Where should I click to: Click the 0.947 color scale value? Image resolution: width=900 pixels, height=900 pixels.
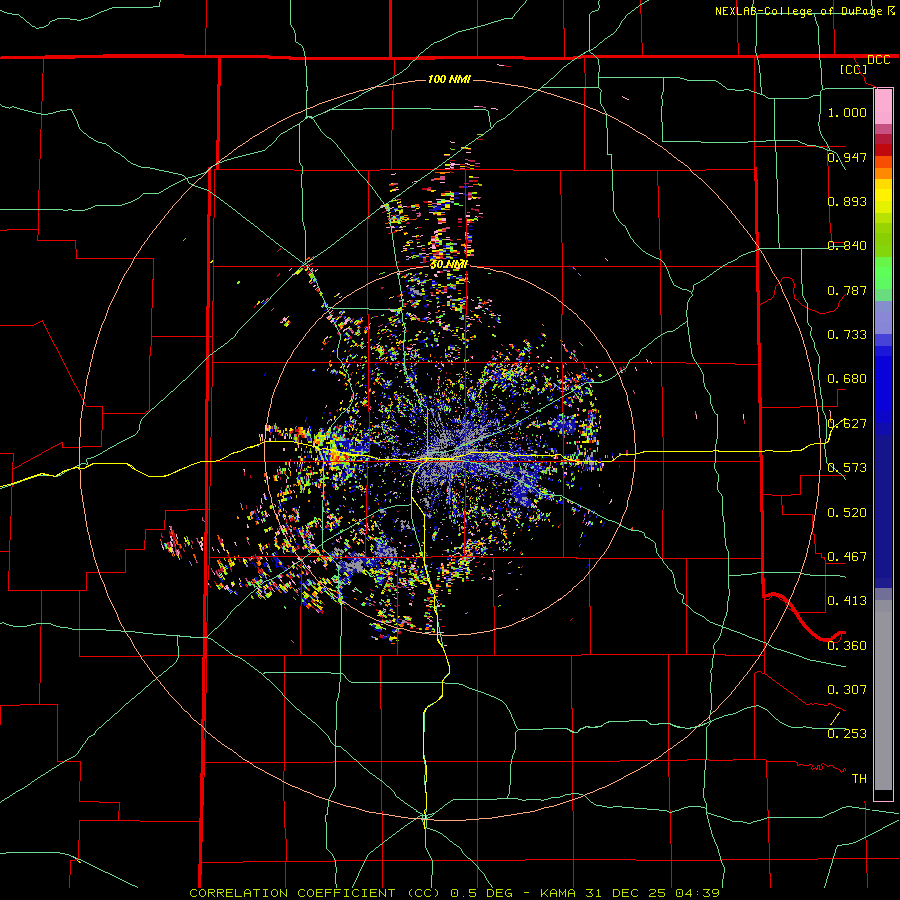(847, 157)
